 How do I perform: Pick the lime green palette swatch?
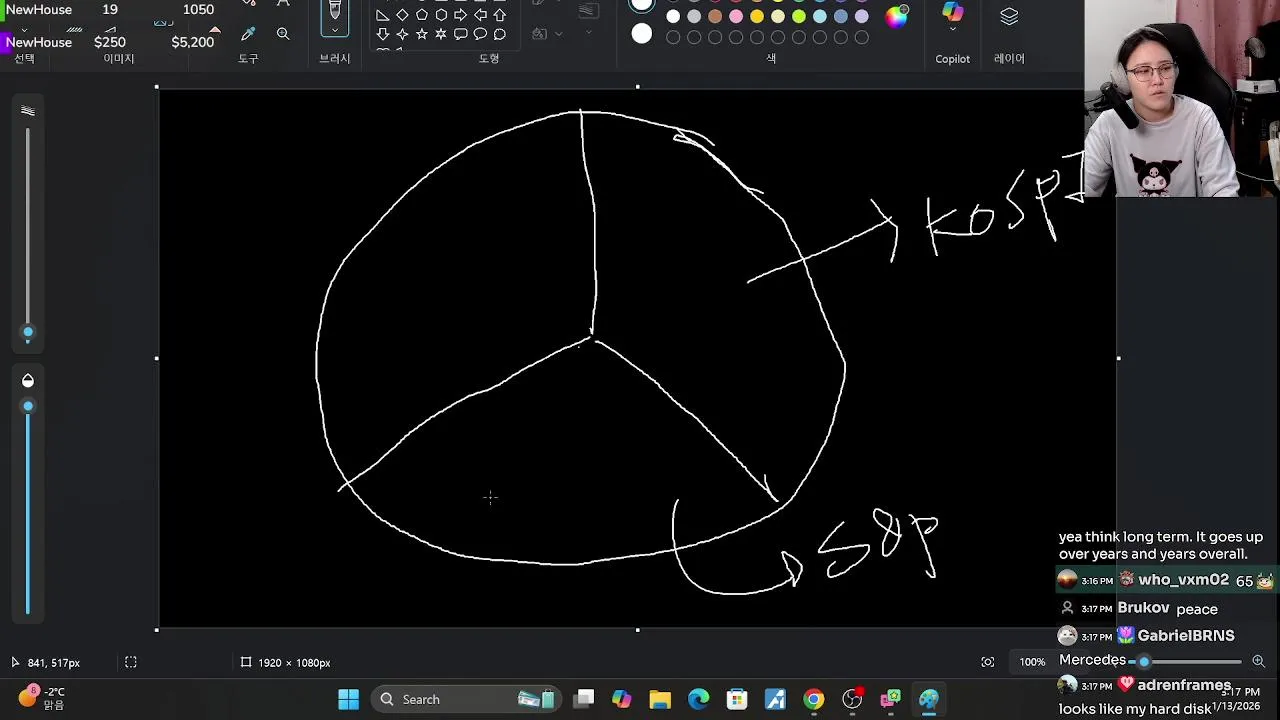(799, 17)
